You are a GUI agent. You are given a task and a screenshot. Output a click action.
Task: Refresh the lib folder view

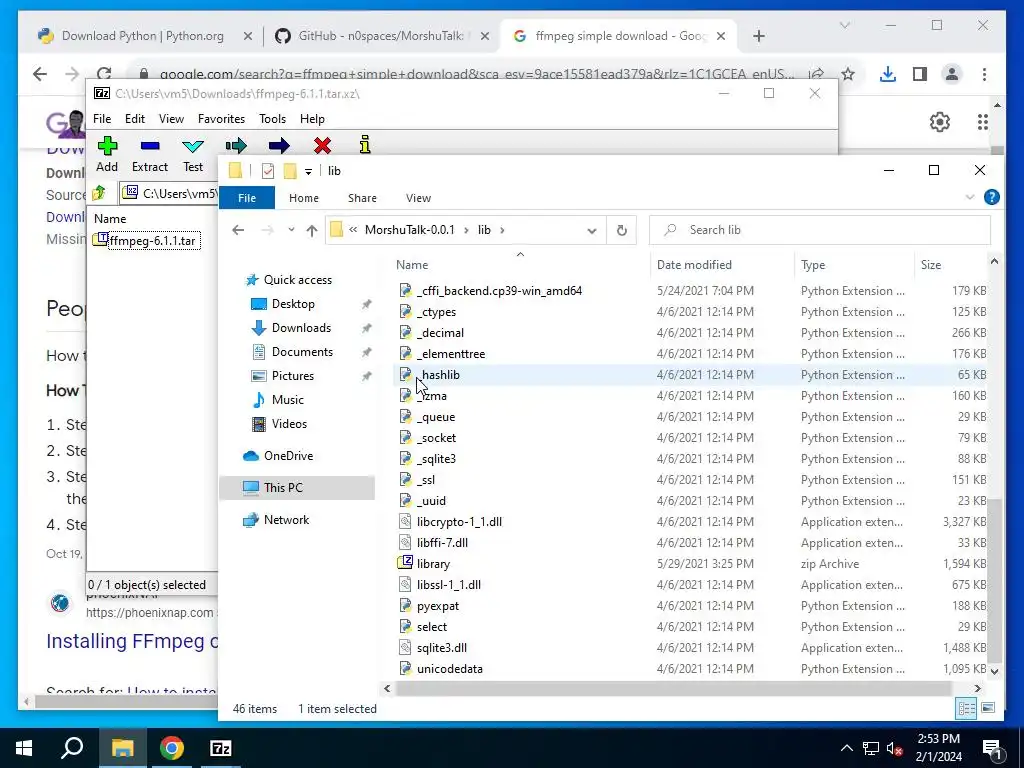(622, 230)
